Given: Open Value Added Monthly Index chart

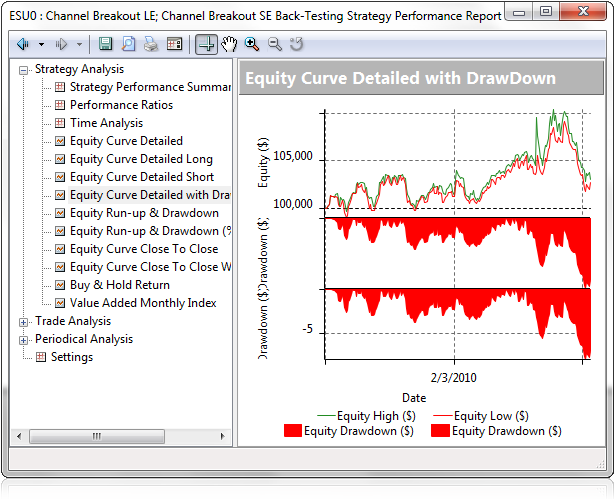Looking at the screenshot, I should pyautogui.click(x=143, y=303).
